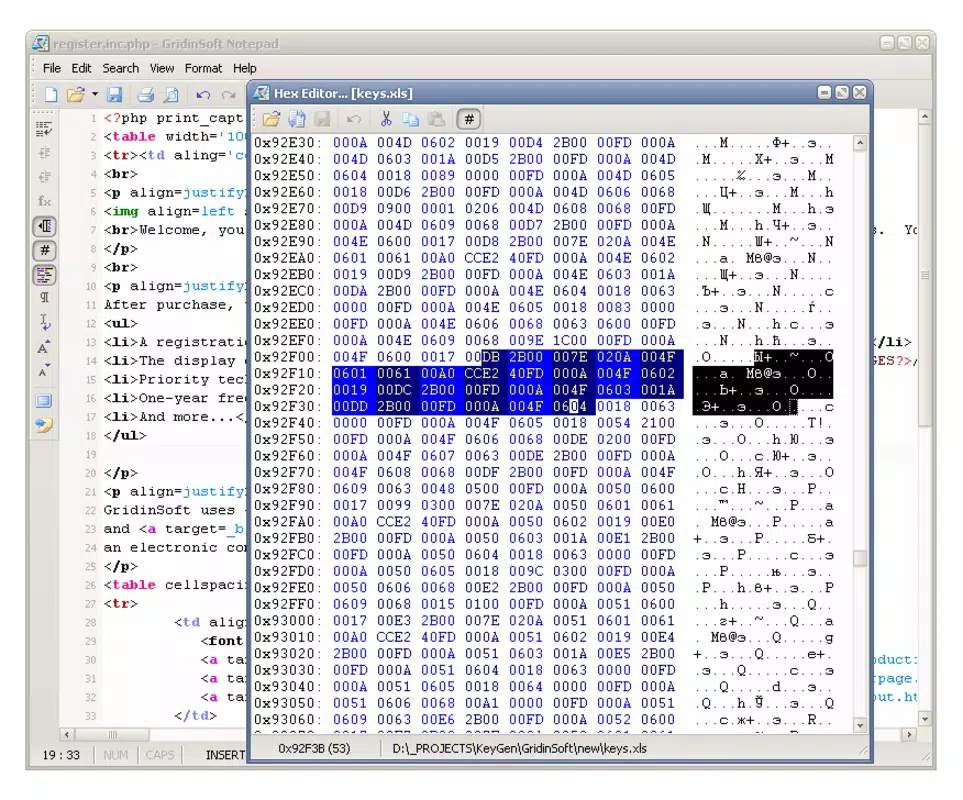Open the File menu

pos(52,68)
